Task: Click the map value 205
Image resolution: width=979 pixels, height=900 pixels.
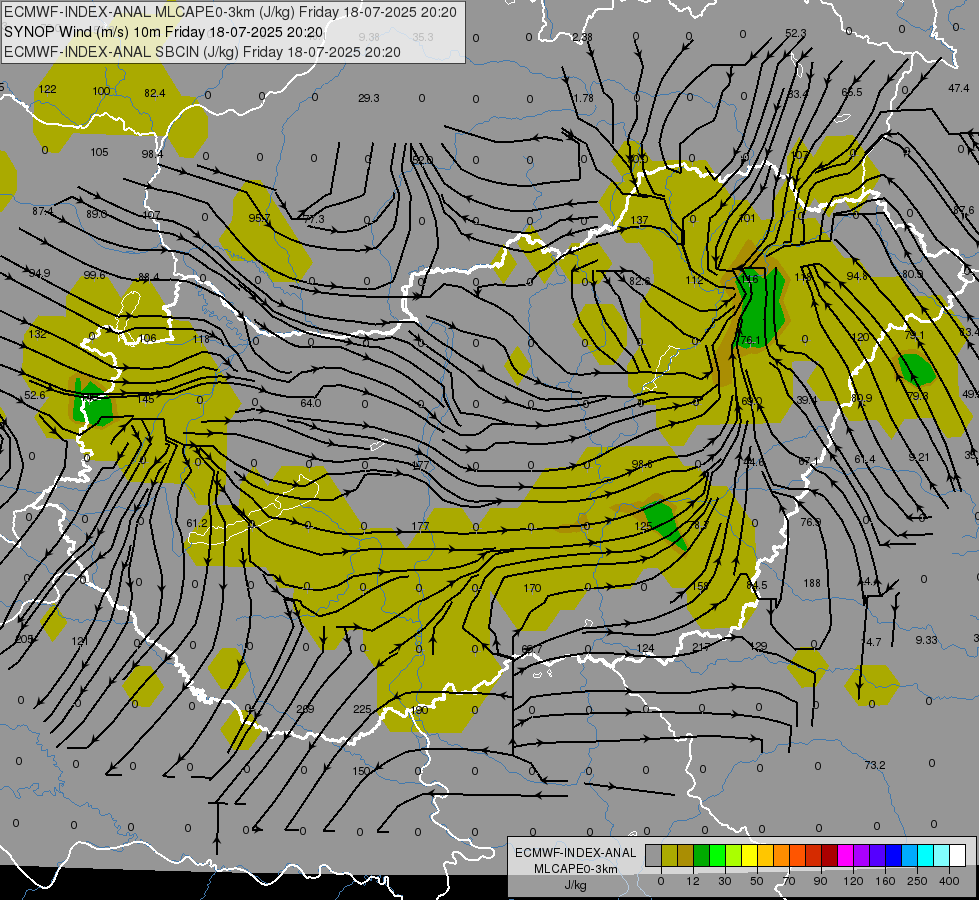Action: pyautogui.click(x=24, y=640)
